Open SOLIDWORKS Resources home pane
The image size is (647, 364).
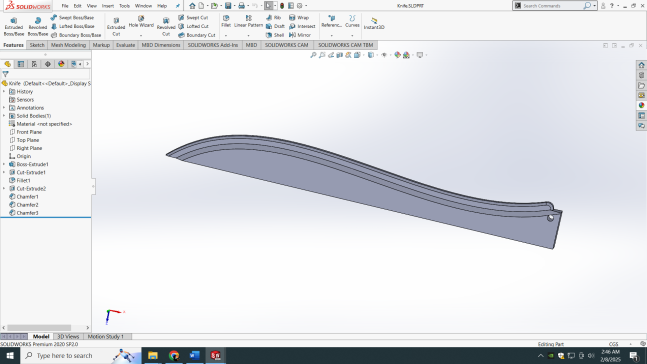641,65
